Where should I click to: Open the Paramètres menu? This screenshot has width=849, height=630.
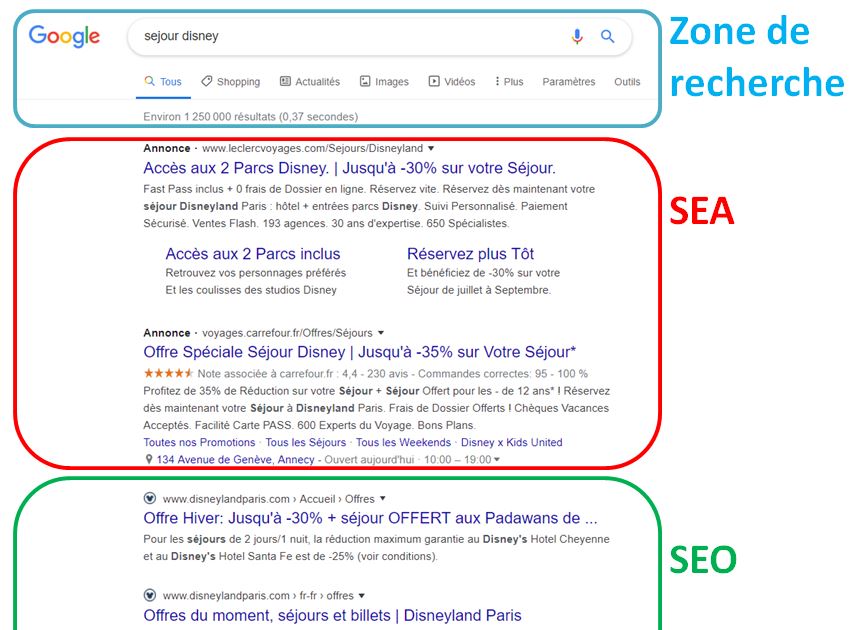pyautogui.click(x=569, y=82)
